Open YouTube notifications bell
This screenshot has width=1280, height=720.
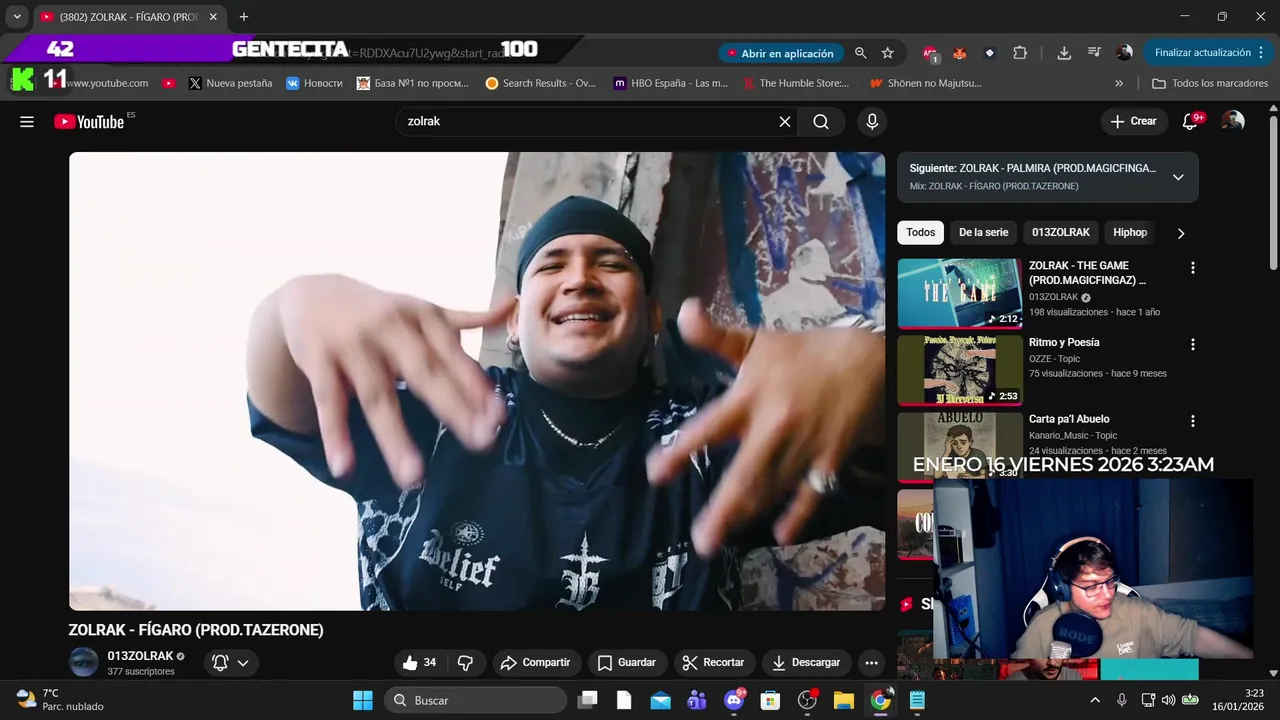tap(1190, 122)
